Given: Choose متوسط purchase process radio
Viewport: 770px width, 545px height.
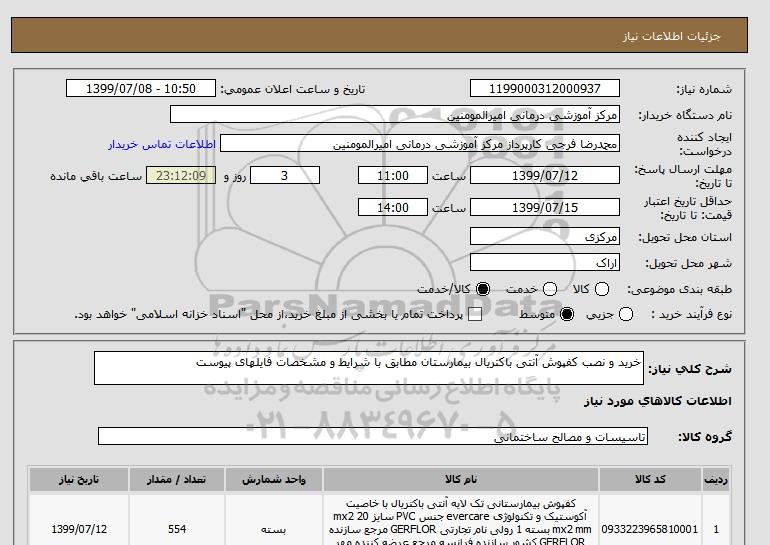Looking at the screenshot, I should (567, 314).
